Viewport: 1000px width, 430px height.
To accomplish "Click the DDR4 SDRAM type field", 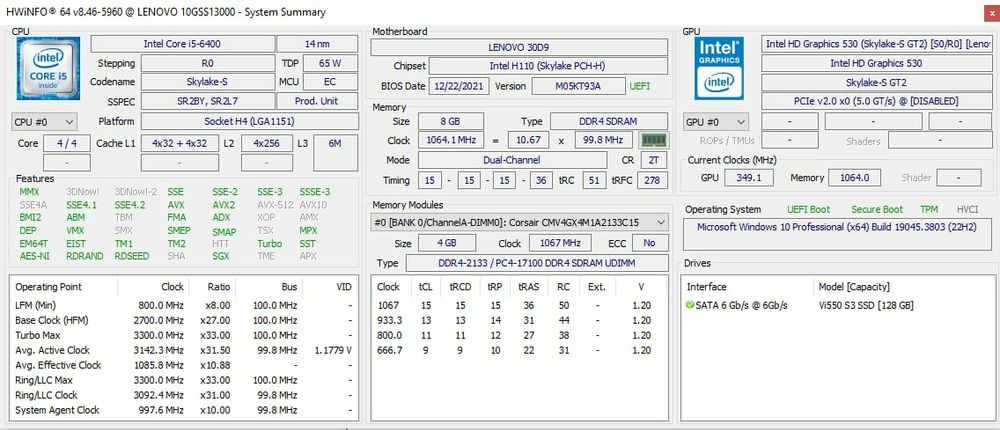I will coord(609,121).
